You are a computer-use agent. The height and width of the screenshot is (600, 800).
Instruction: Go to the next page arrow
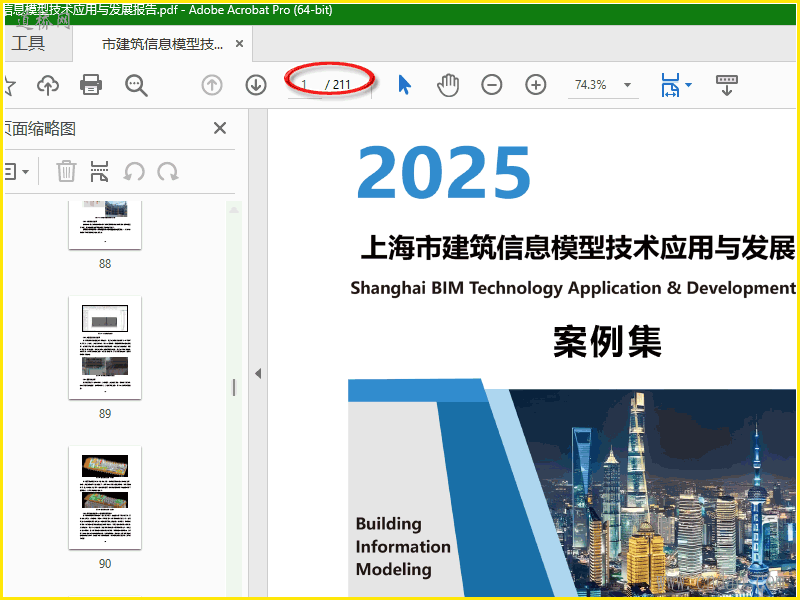tap(256, 85)
